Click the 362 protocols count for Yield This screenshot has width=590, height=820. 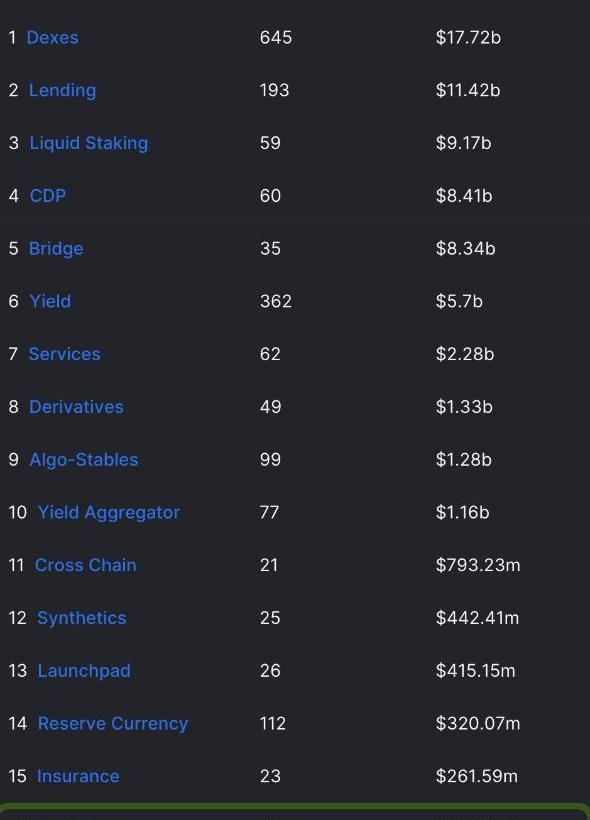coord(276,301)
